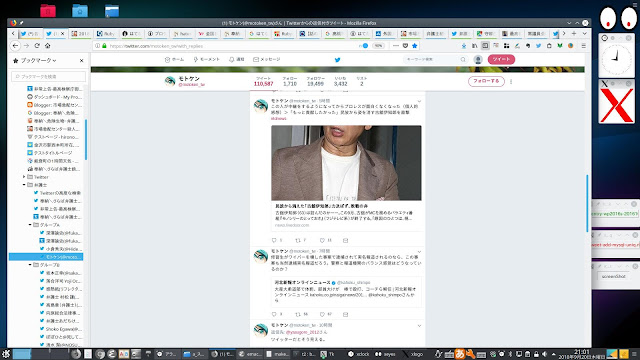Open the news.livedoor.com article card link
This screenshot has width=640, height=360.
(x=346, y=216)
